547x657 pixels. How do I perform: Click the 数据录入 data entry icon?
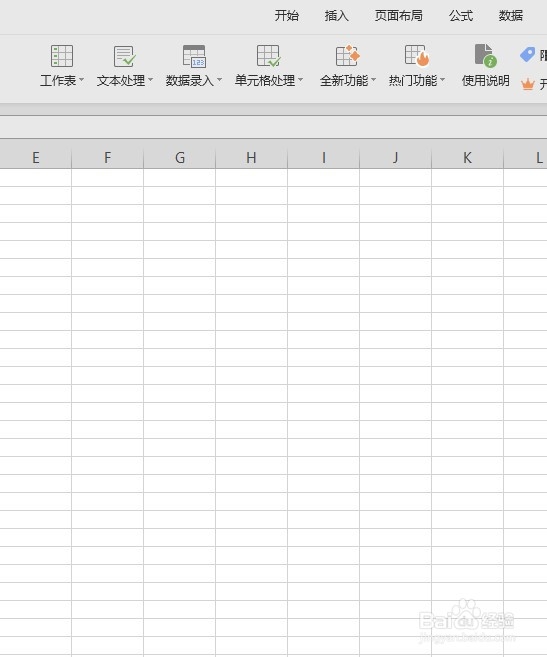pyautogui.click(x=194, y=56)
